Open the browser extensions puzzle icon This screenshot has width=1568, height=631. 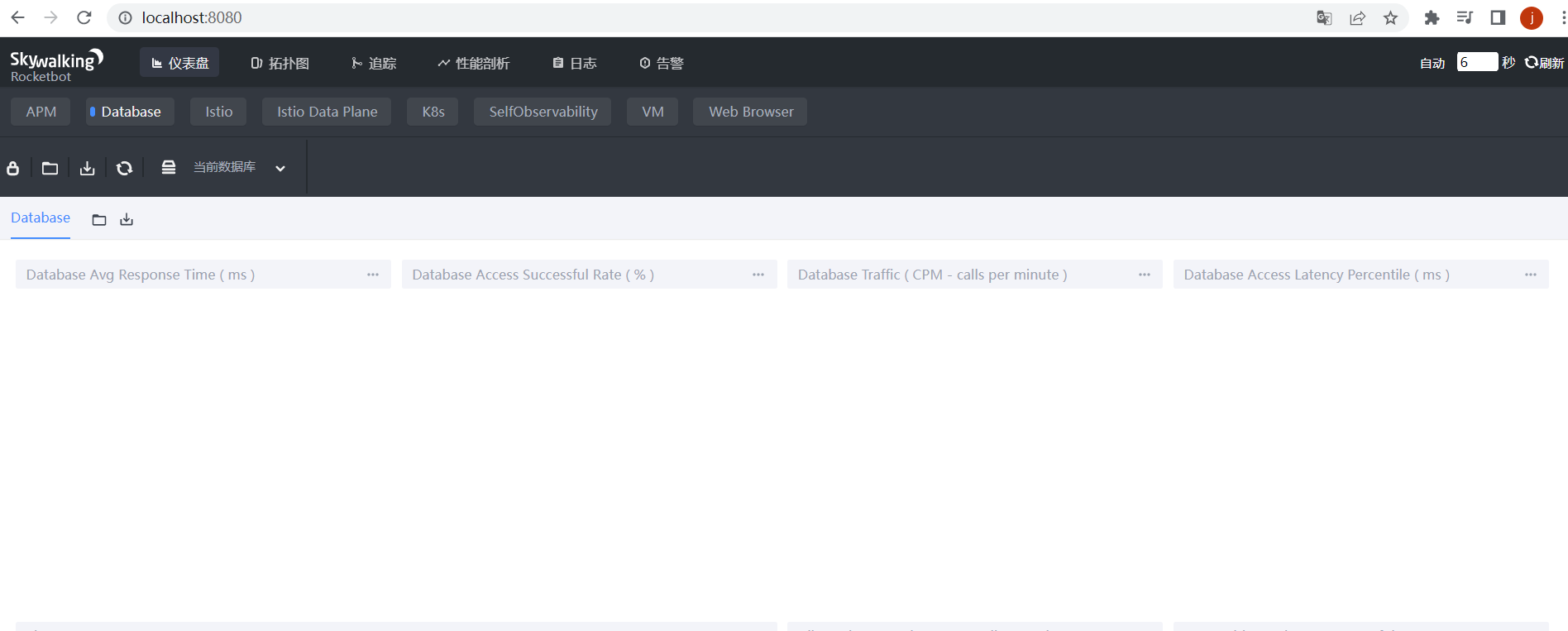[x=1432, y=18]
